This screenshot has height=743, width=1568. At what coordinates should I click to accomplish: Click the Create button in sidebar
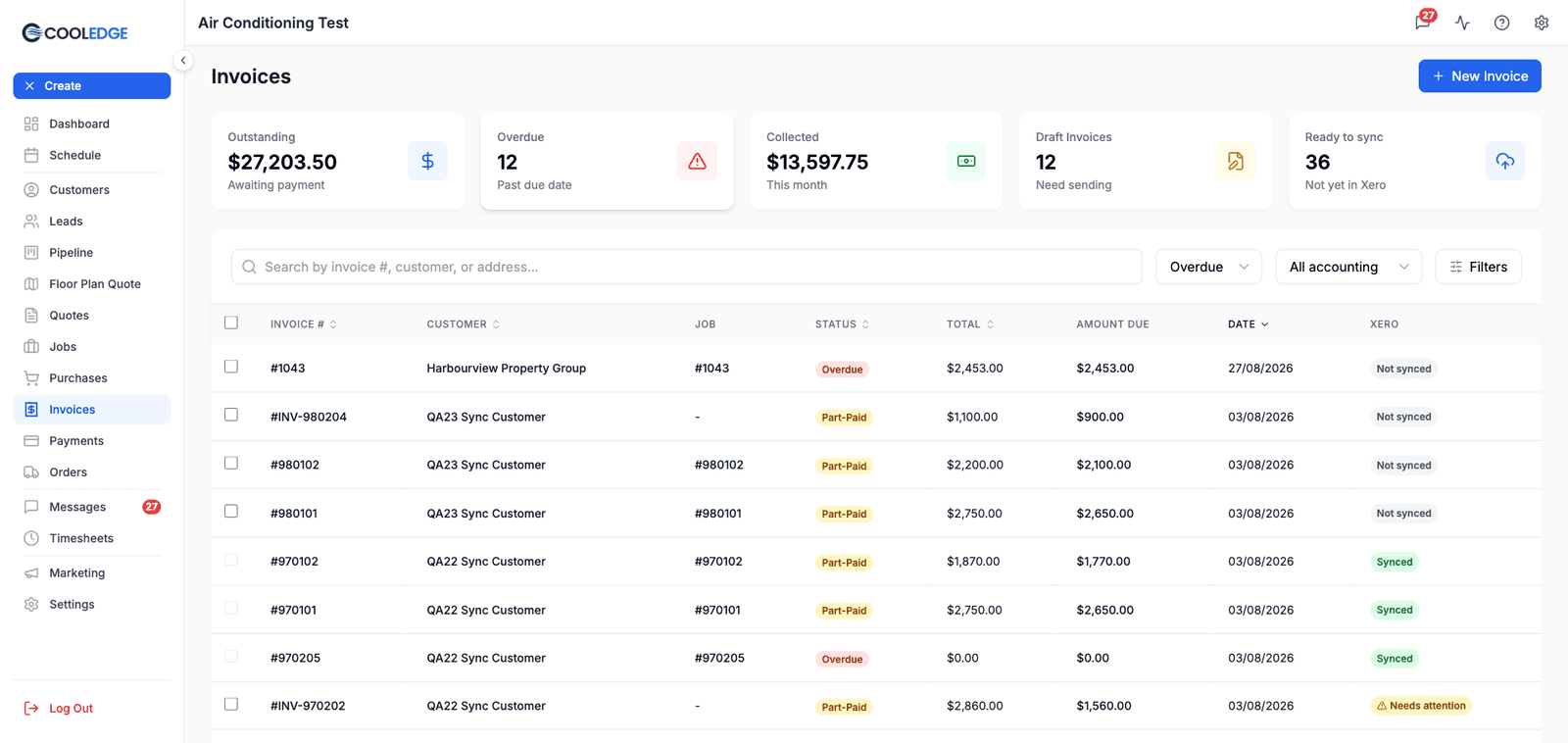92,86
